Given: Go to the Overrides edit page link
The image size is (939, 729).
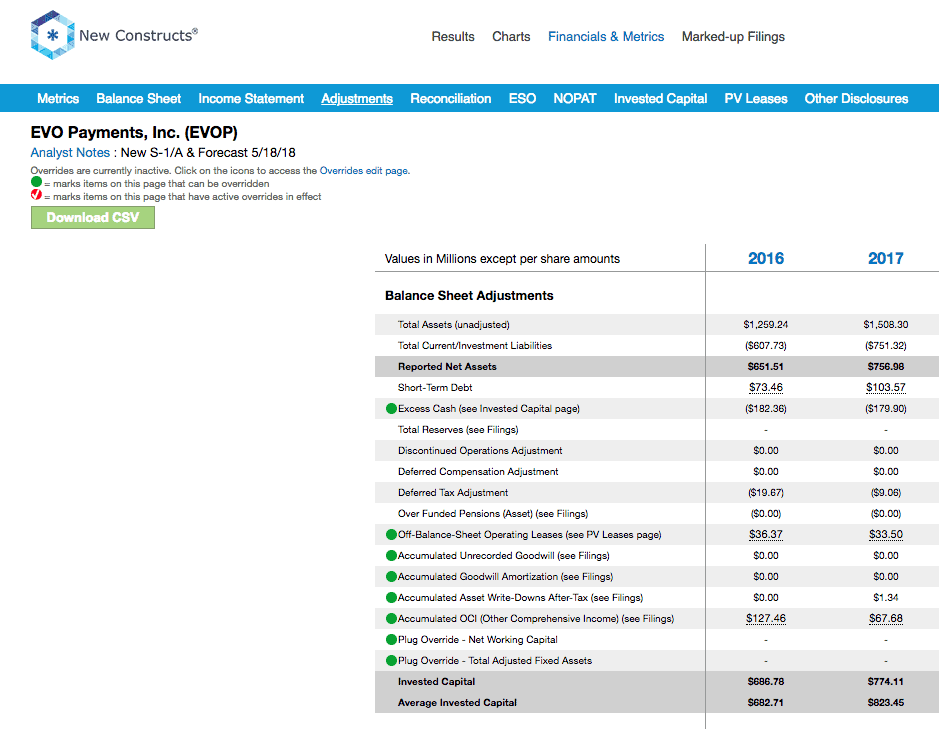Looking at the screenshot, I should [364, 171].
